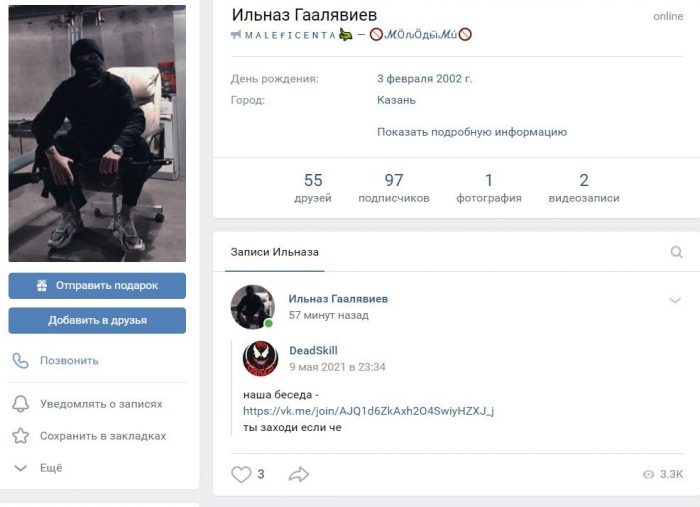Share the post using arrow icon
Screen dimensions: 700x507
point(299,474)
